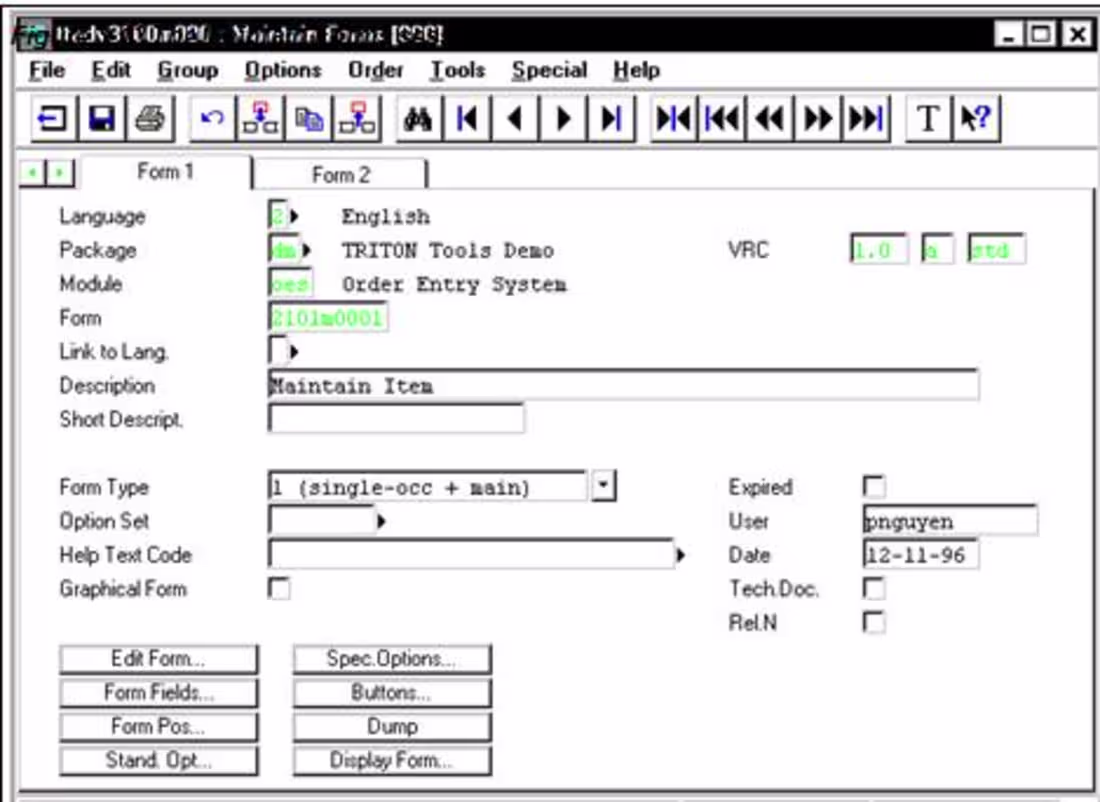Viewport: 1100px width, 802px height.
Task: Open the File menu
Action: click(x=47, y=70)
